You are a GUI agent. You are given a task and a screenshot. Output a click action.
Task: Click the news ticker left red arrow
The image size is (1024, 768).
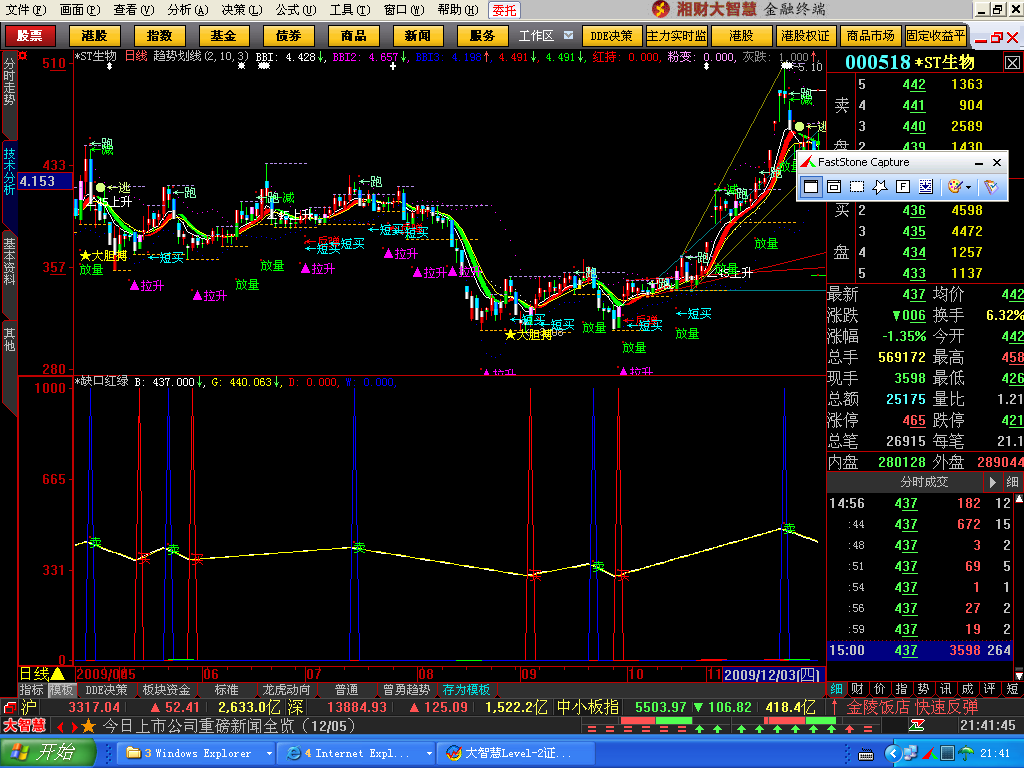[x=61, y=726]
